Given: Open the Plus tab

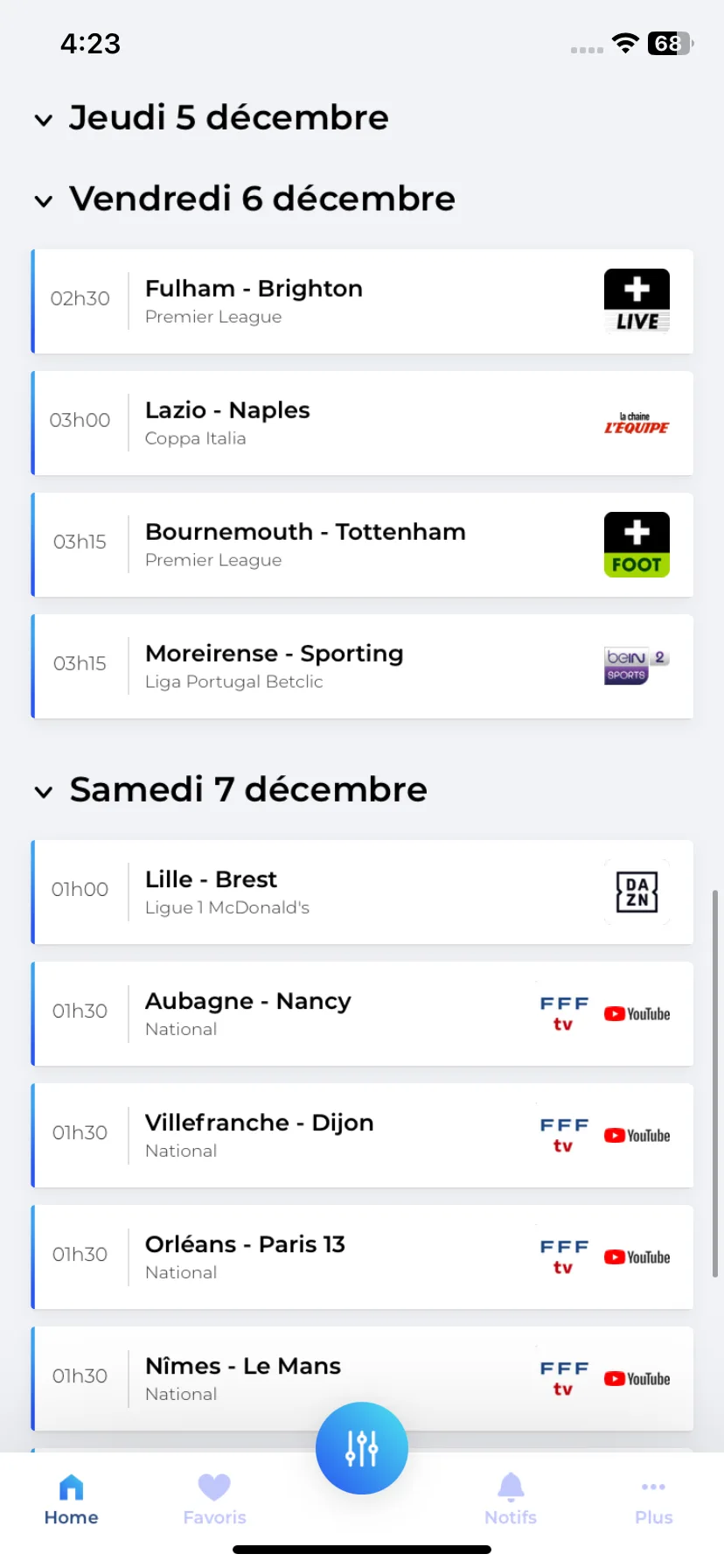Looking at the screenshot, I should (653, 1500).
